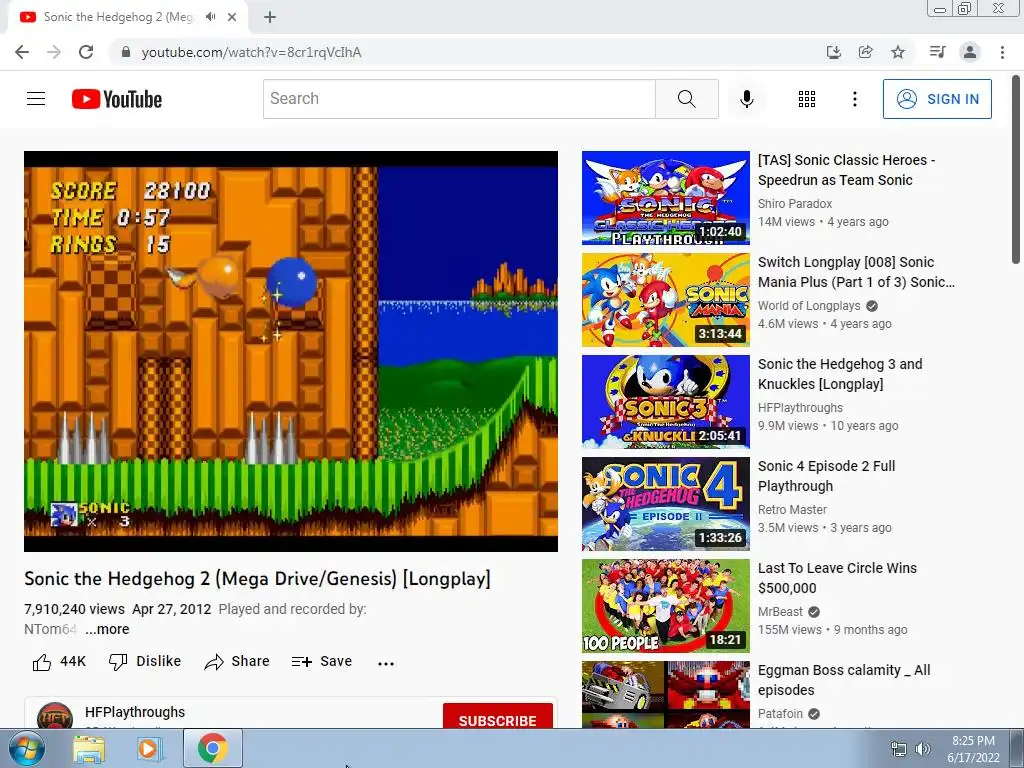Open the Sonic Mania Plus longplay thumbnail
This screenshot has height=768, width=1024.
(x=665, y=300)
